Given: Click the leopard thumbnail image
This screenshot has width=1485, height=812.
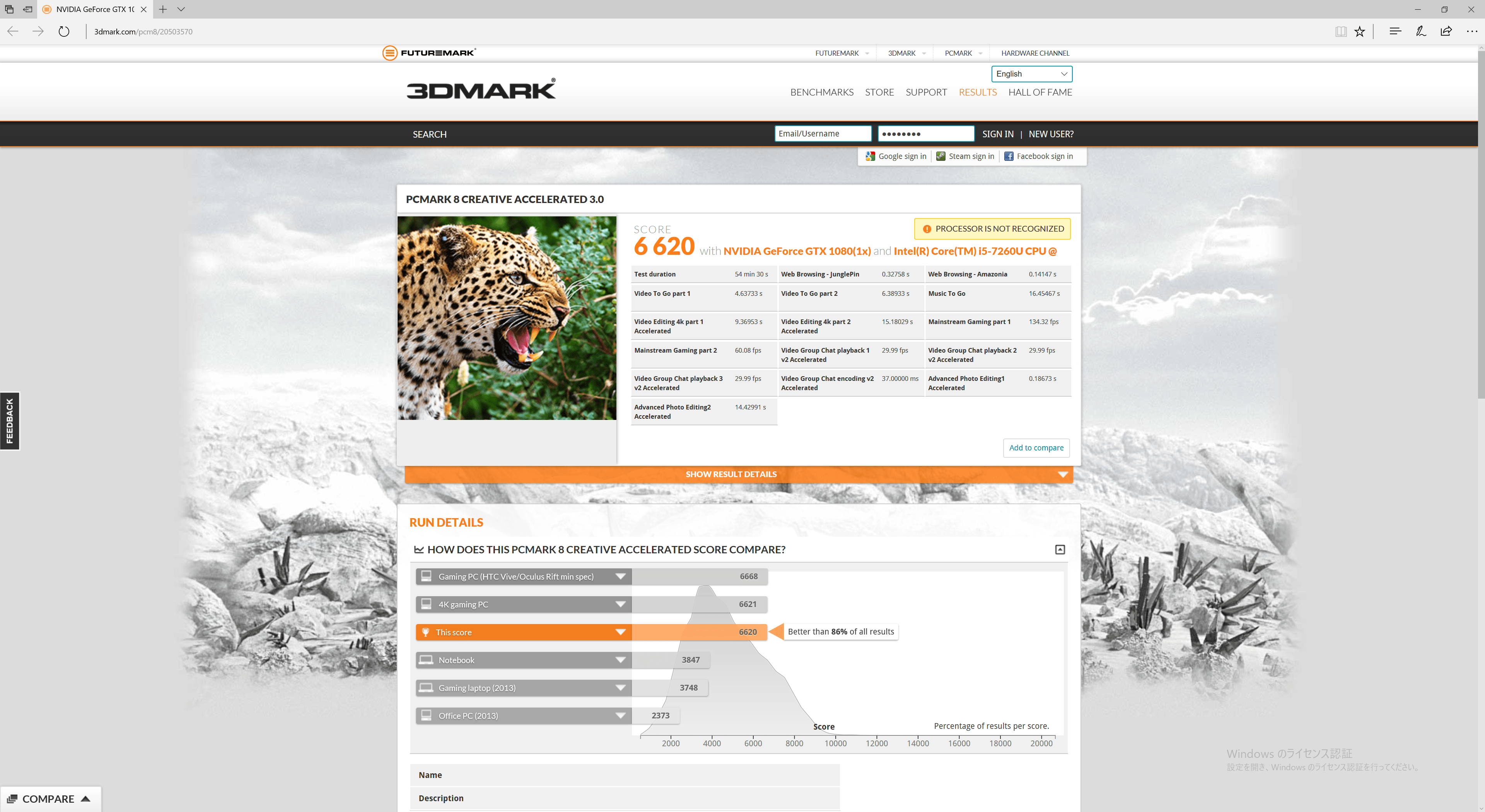Looking at the screenshot, I should coord(507,318).
